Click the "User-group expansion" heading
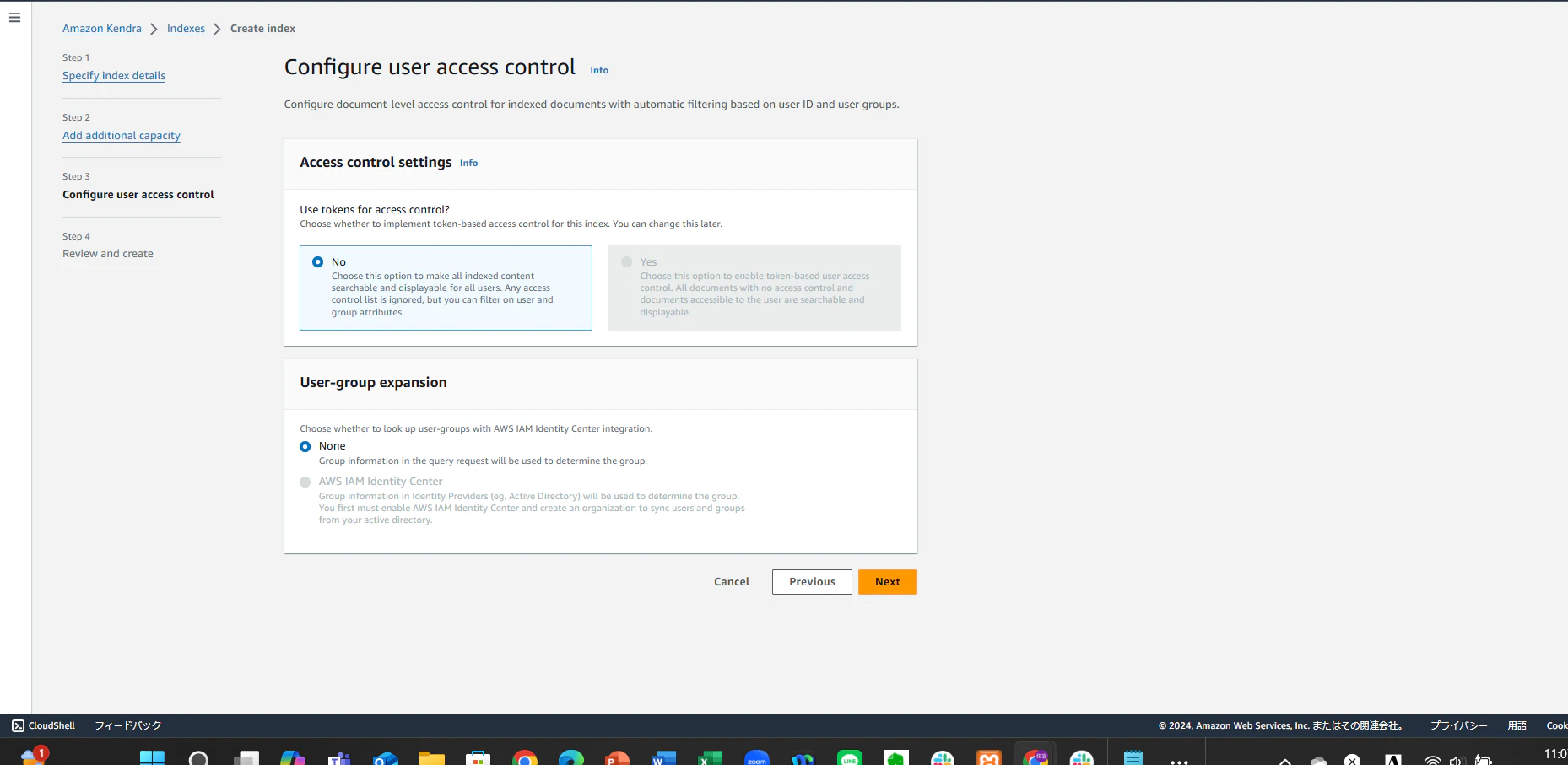Screen dimensions: 1568x765 point(374,383)
